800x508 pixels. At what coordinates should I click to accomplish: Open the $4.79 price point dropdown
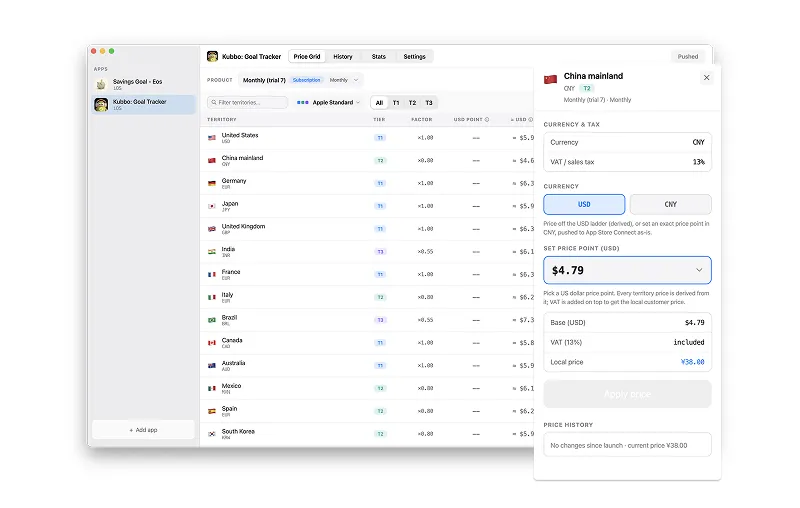[x=627, y=270]
